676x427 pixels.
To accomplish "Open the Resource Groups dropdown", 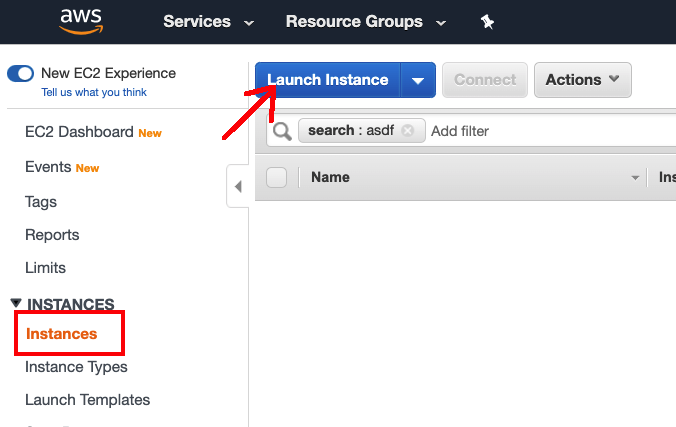I will click(366, 22).
